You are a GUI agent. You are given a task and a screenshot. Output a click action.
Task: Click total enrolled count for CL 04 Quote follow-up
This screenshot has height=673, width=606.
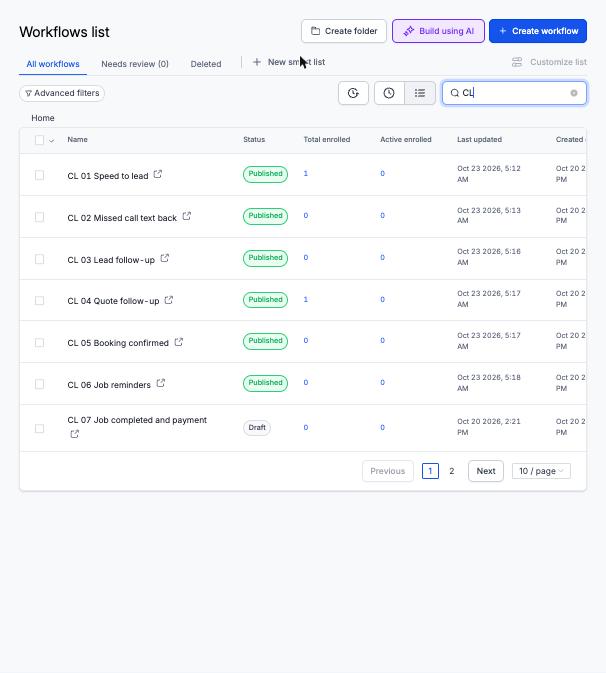(x=306, y=299)
